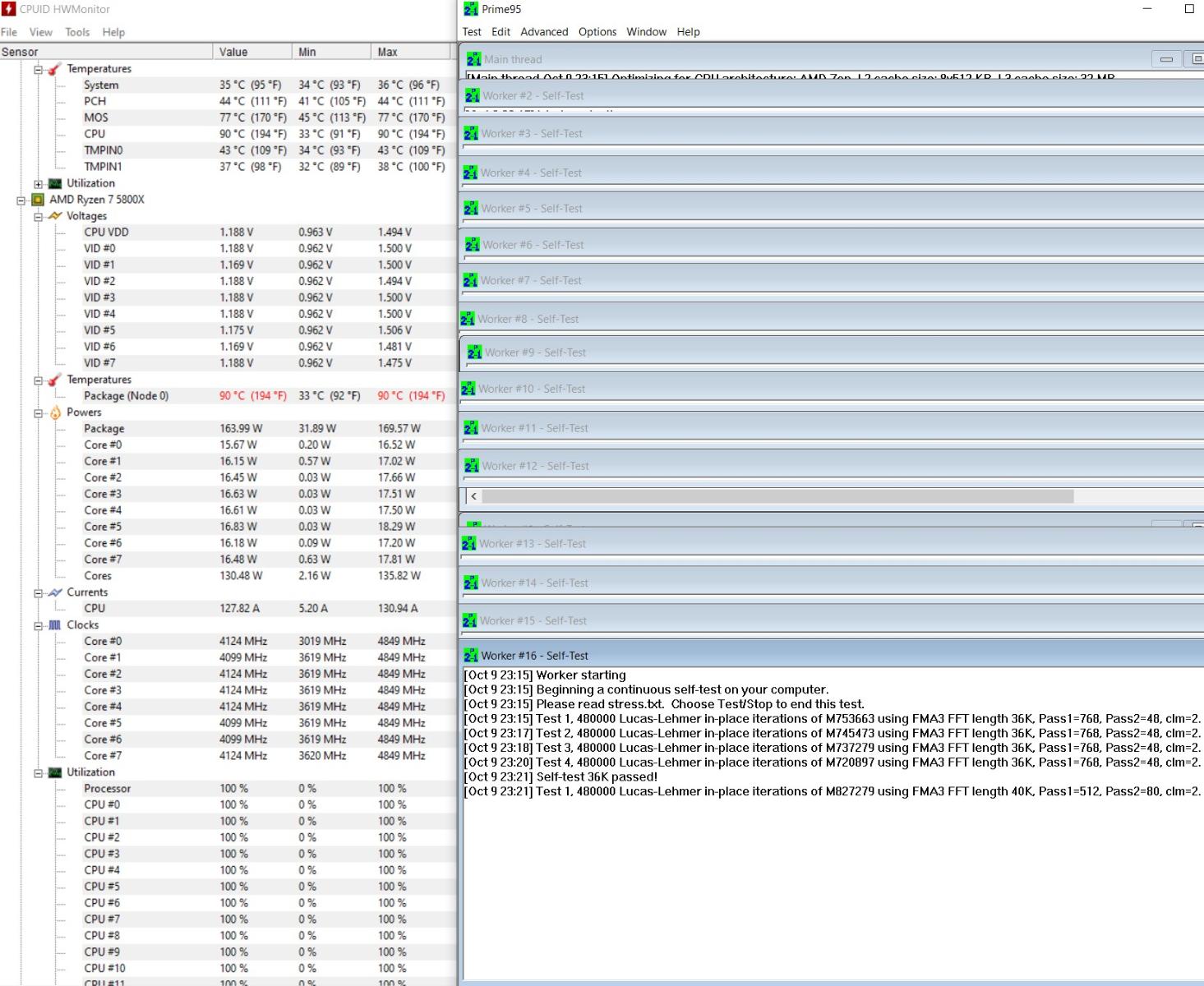Activate the Worker #16 - Self-Test title bar
Screen dimensions: 1204x986
(833, 656)
